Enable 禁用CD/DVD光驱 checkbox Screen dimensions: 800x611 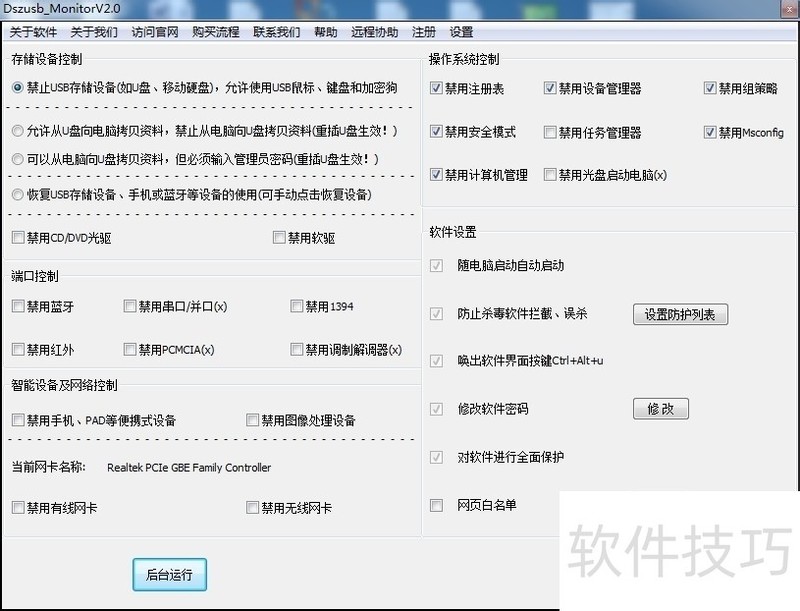(18, 238)
